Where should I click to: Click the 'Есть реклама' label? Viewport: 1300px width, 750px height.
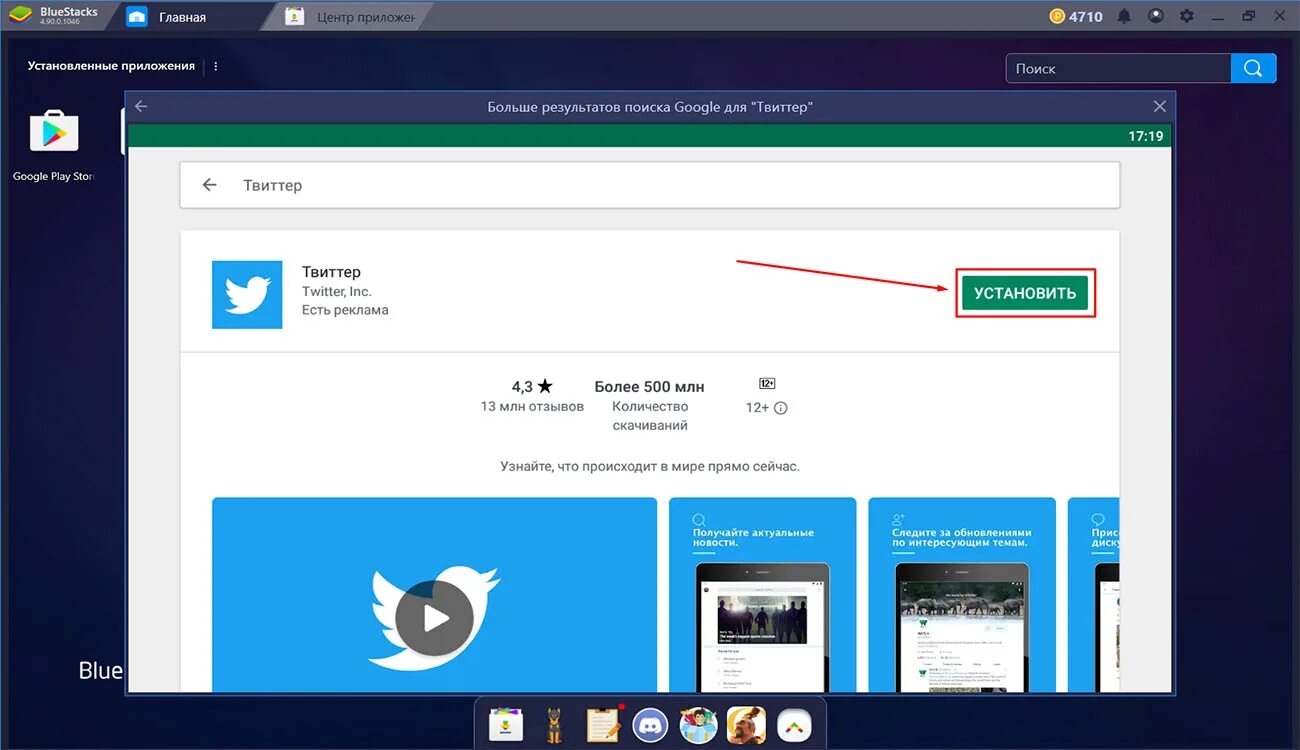click(x=345, y=310)
